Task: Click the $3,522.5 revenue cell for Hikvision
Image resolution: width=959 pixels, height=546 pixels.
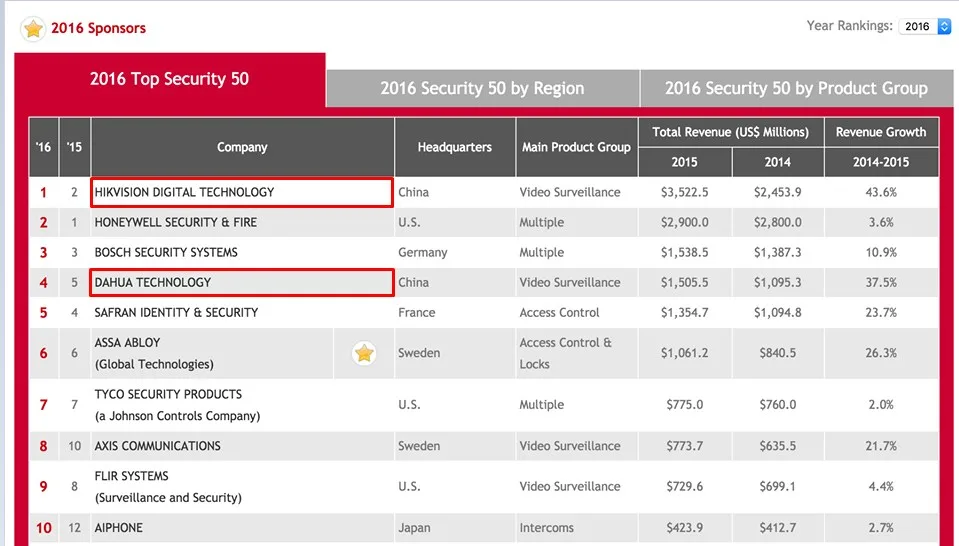Action: tap(684, 192)
